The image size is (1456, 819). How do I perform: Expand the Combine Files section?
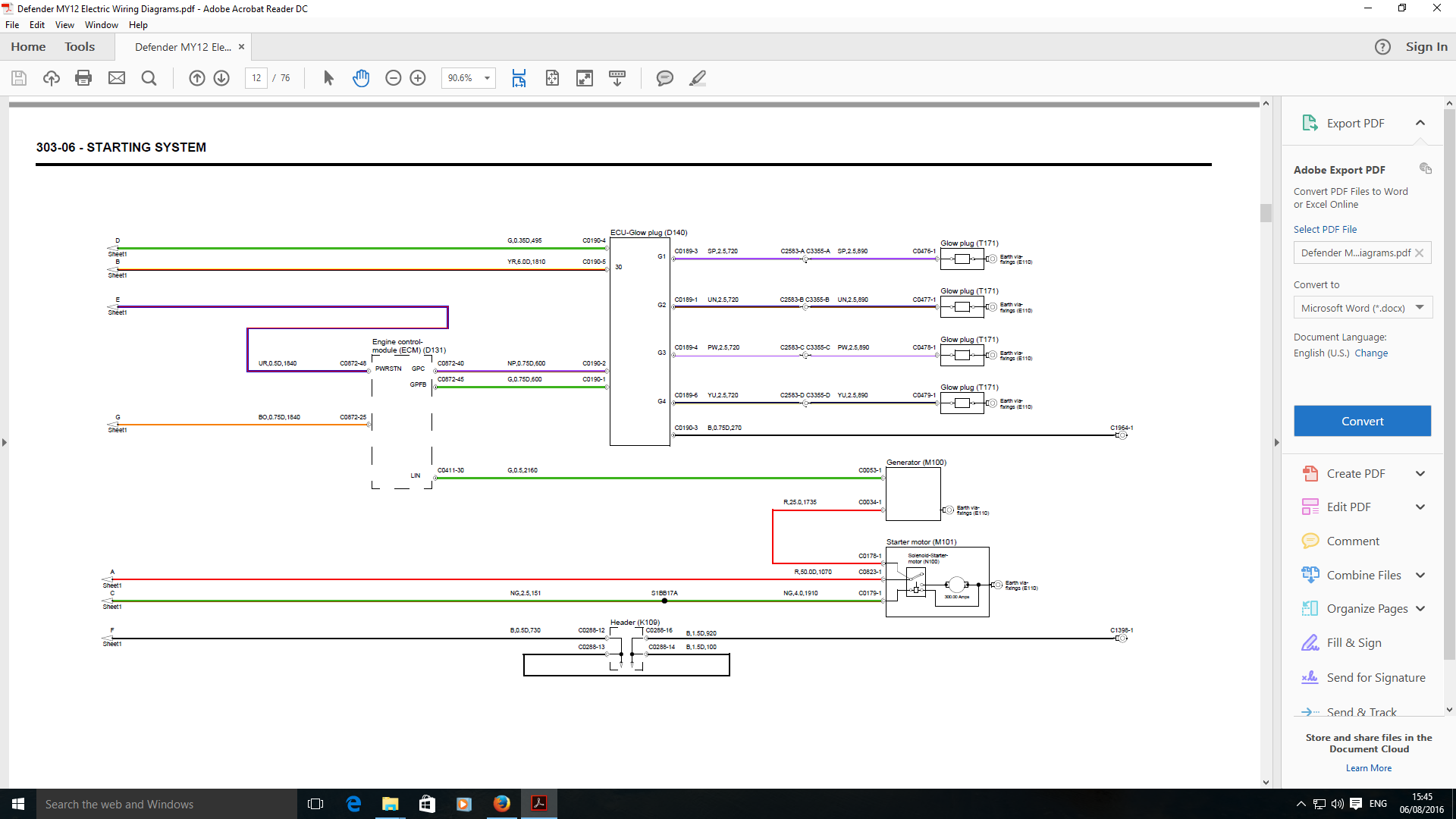pyautogui.click(x=1420, y=576)
